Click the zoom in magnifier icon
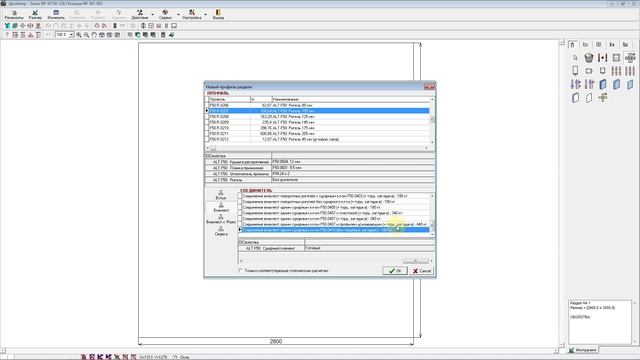Screen dimensions: 640x360 79,35
